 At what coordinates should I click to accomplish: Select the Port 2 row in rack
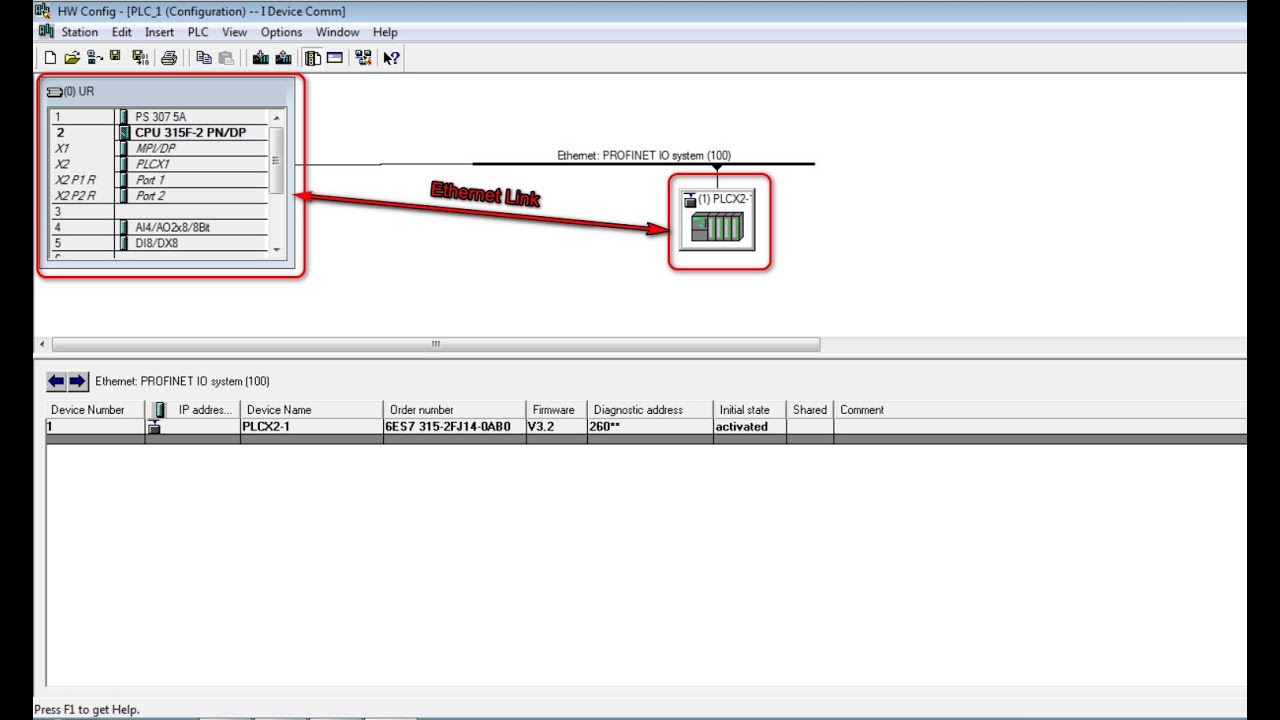pyautogui.click(x=159, y=196)
